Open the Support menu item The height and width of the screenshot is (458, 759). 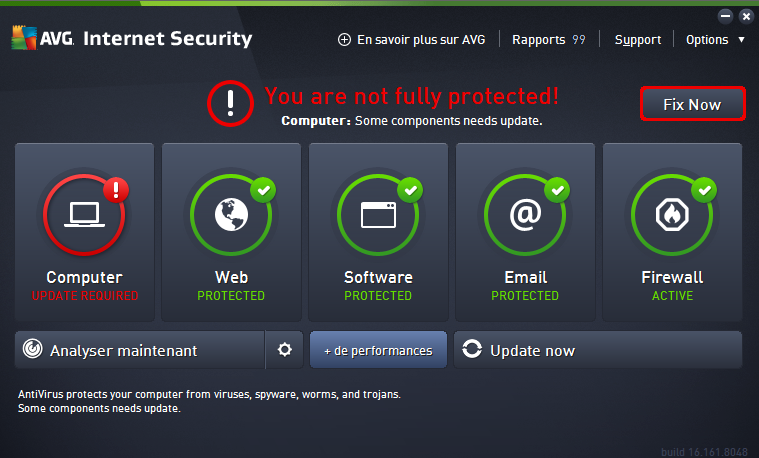point(638,40)
